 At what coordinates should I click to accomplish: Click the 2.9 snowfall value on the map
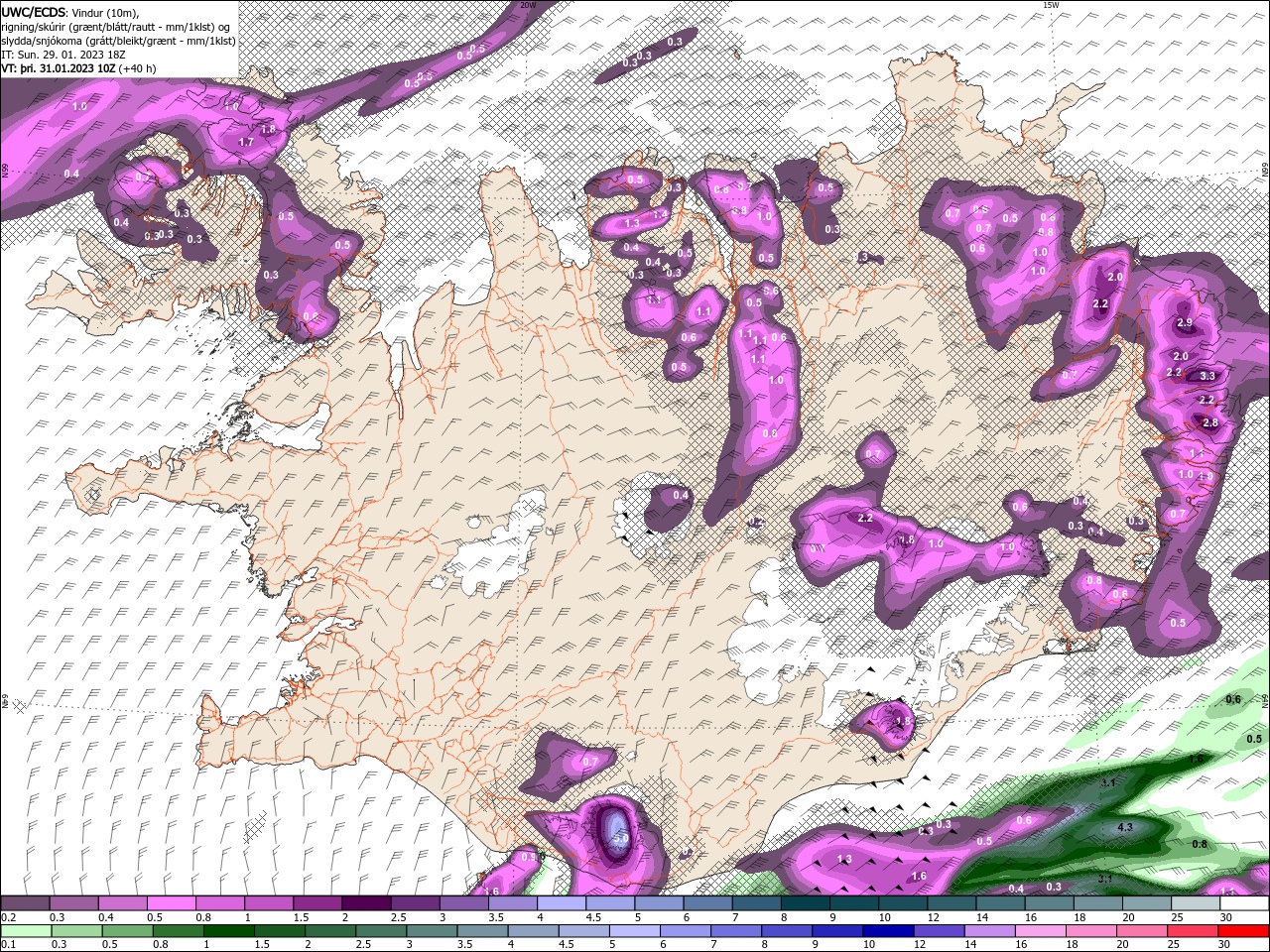tap(1184, 322)
